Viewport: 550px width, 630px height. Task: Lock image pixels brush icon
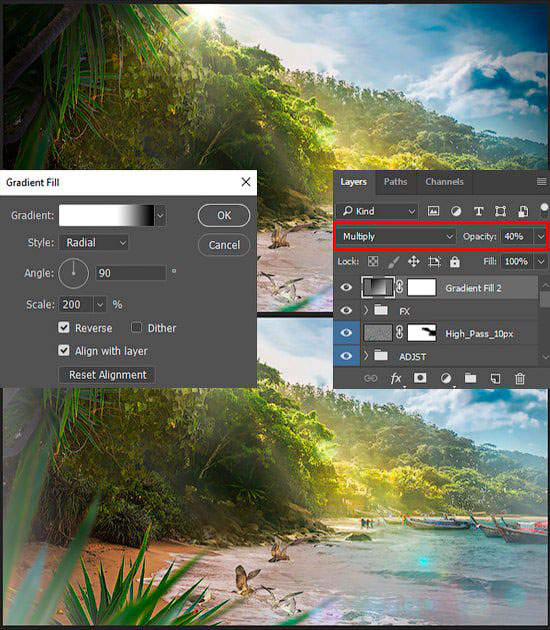(x=393, y=262)
